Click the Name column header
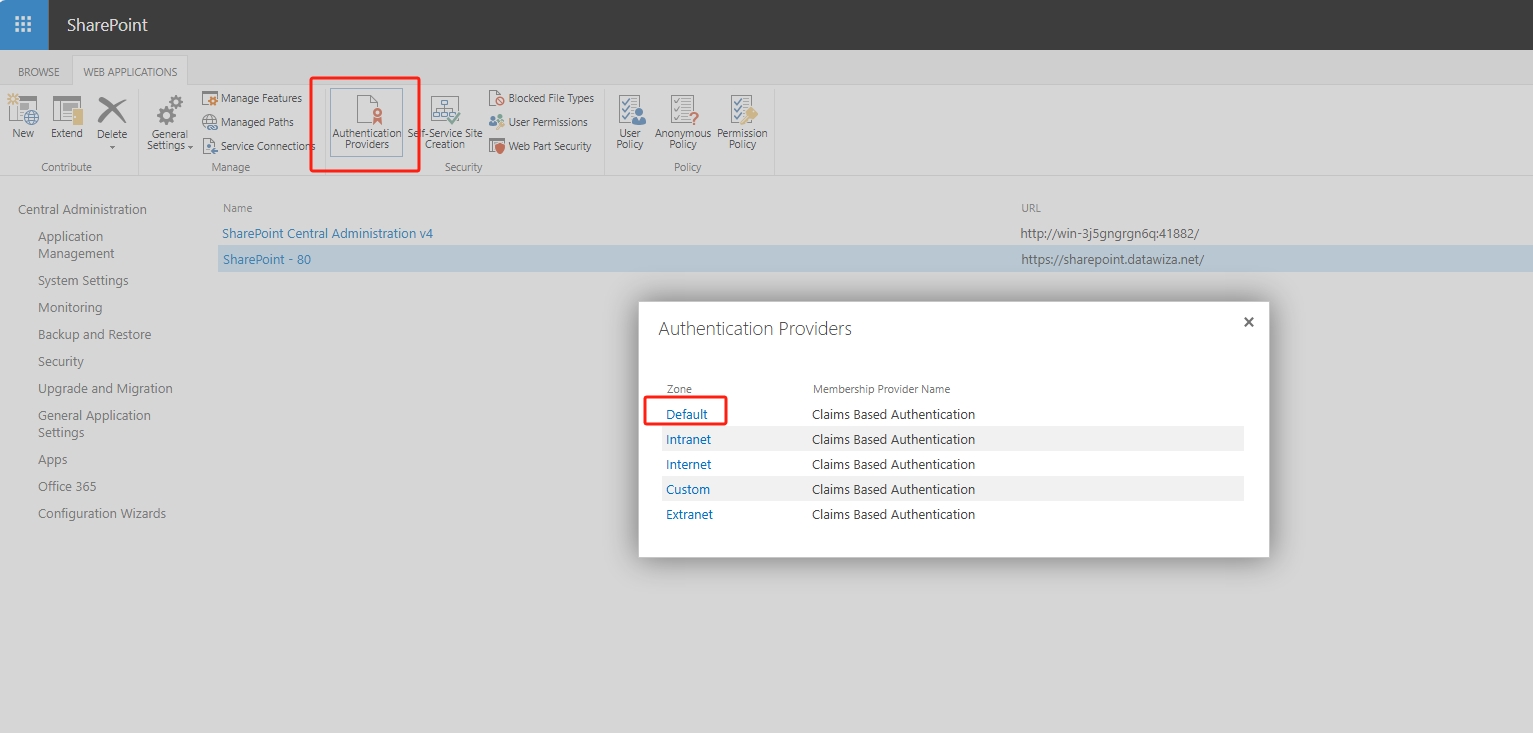 pos(238,208)
